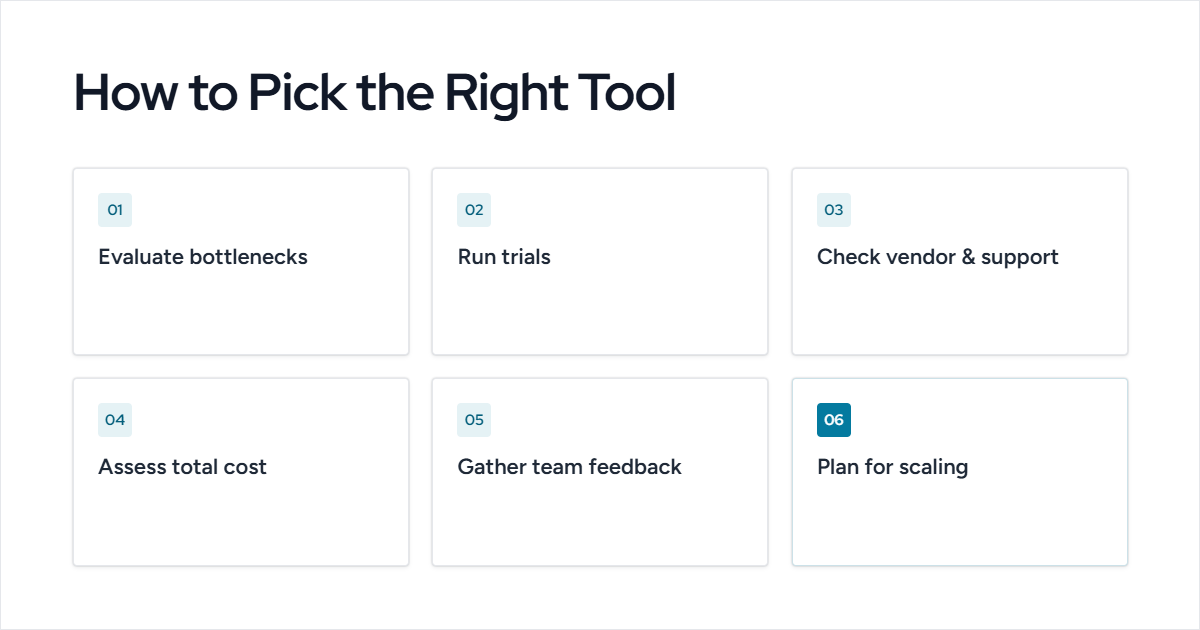Open the team feedback card's empty area

coord(600,522)
